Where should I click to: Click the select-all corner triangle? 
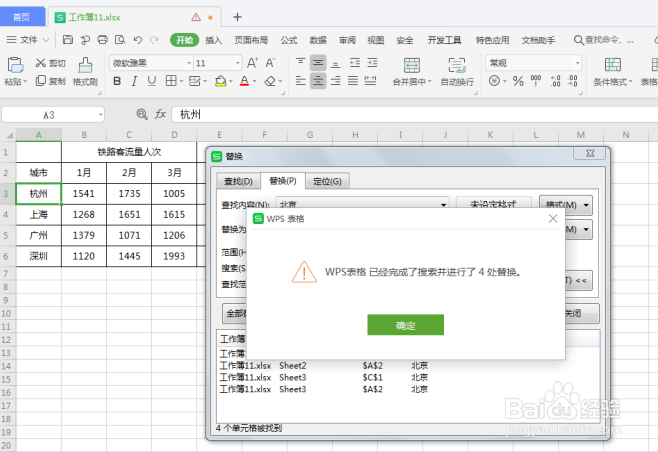point(8,135)
